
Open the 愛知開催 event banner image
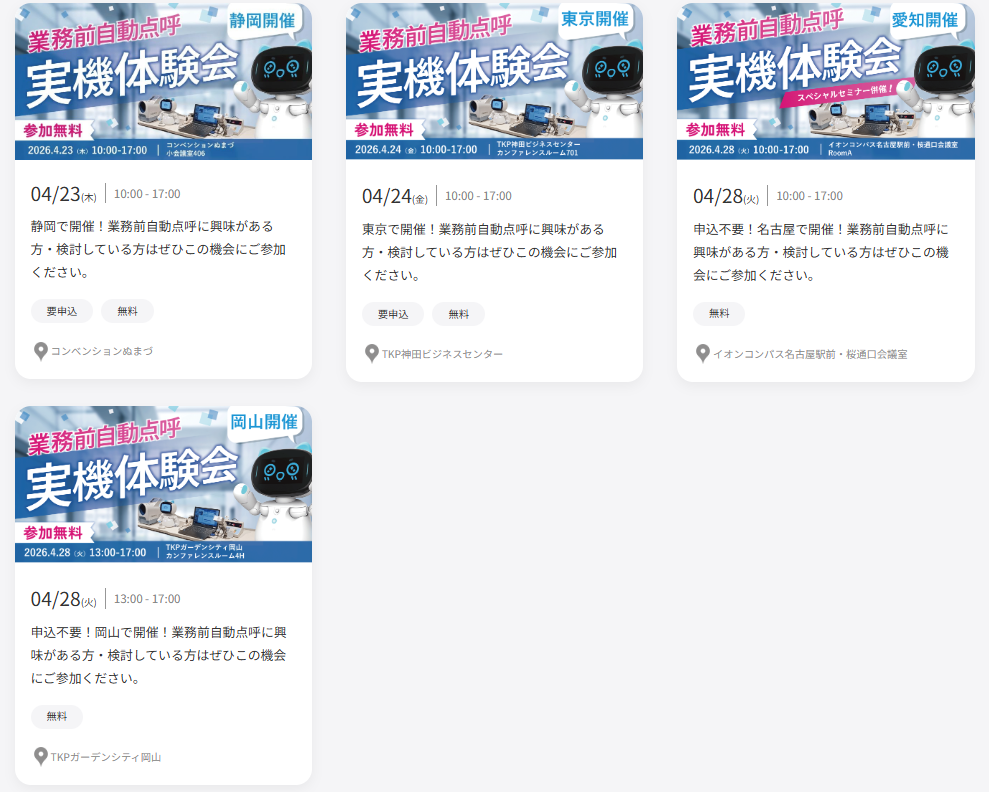825,81
